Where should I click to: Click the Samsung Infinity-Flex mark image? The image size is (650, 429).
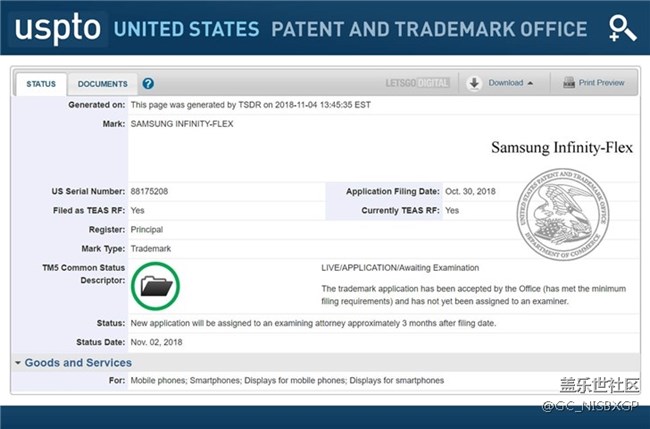pyautogui.click(x=561, y=147)
